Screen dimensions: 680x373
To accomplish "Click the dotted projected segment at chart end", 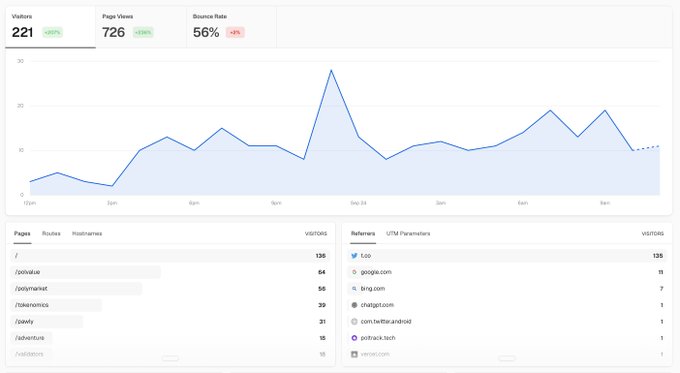I will point(646,148).
